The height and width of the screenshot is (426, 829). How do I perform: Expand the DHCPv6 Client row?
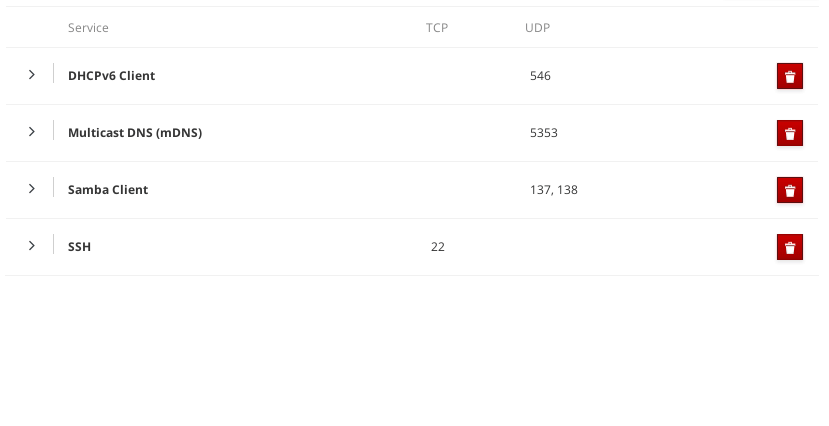click(x=32, y=75)
